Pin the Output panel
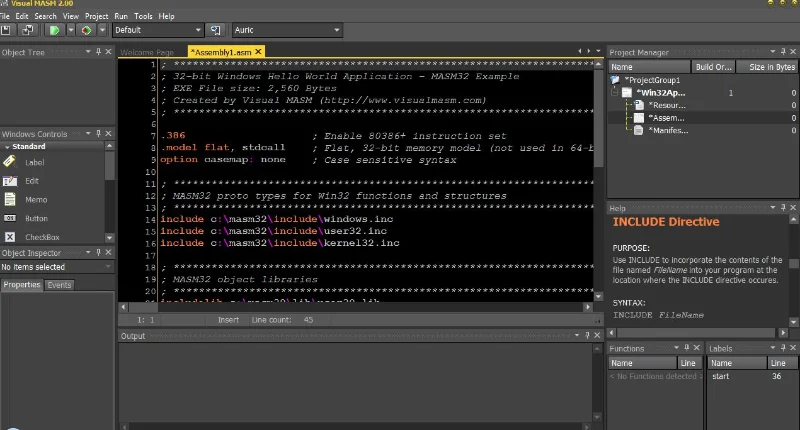800x430 pixels. click(x=587, y=335)
